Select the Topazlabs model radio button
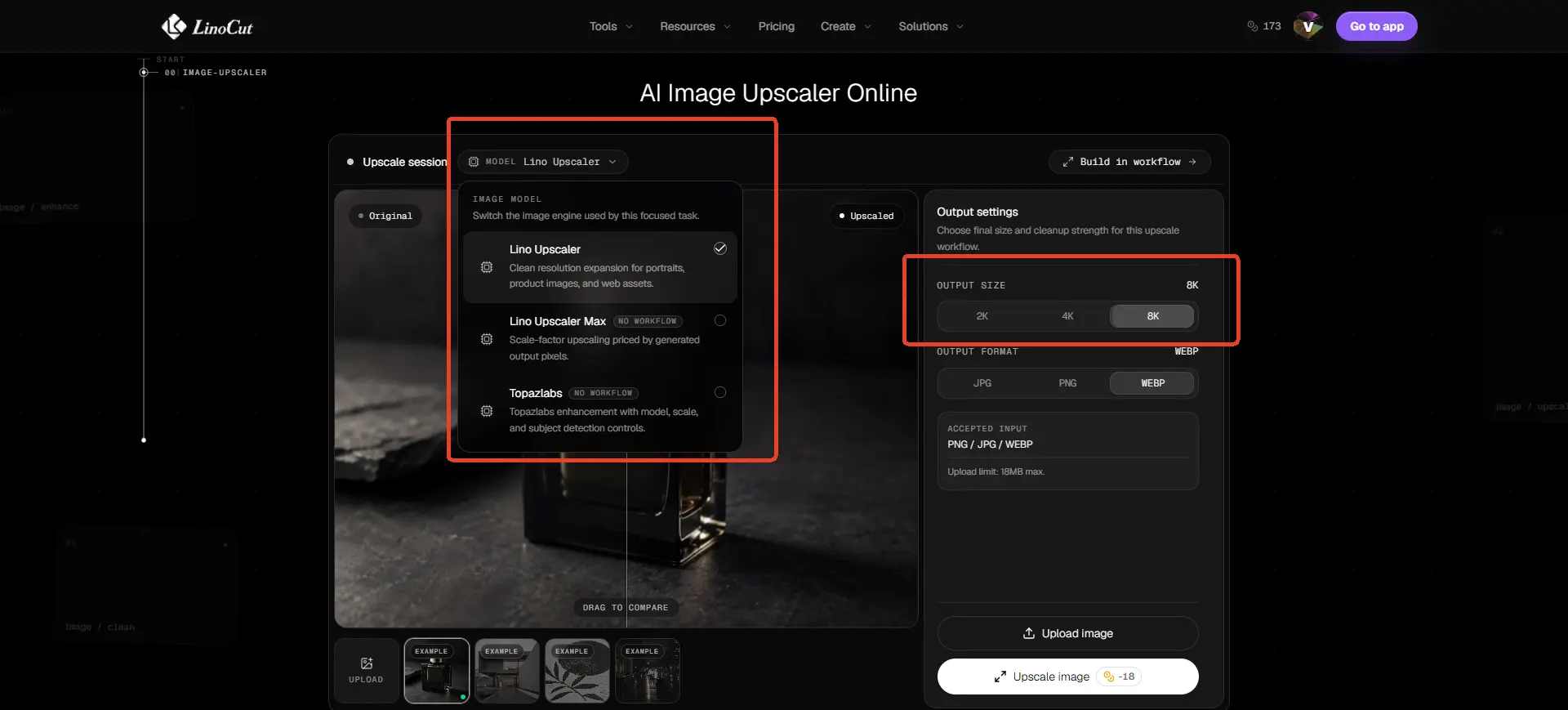1568x710 pixels. point(720,392)
